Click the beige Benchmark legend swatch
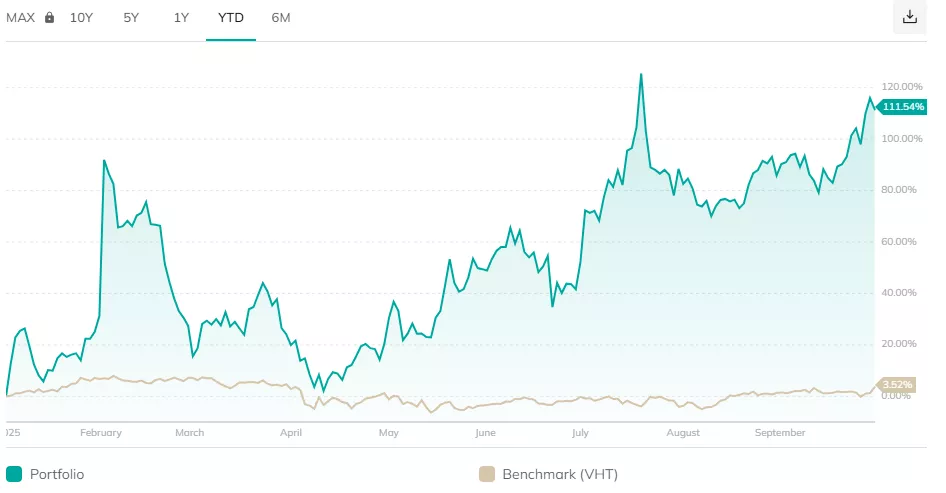 [487, 474]
